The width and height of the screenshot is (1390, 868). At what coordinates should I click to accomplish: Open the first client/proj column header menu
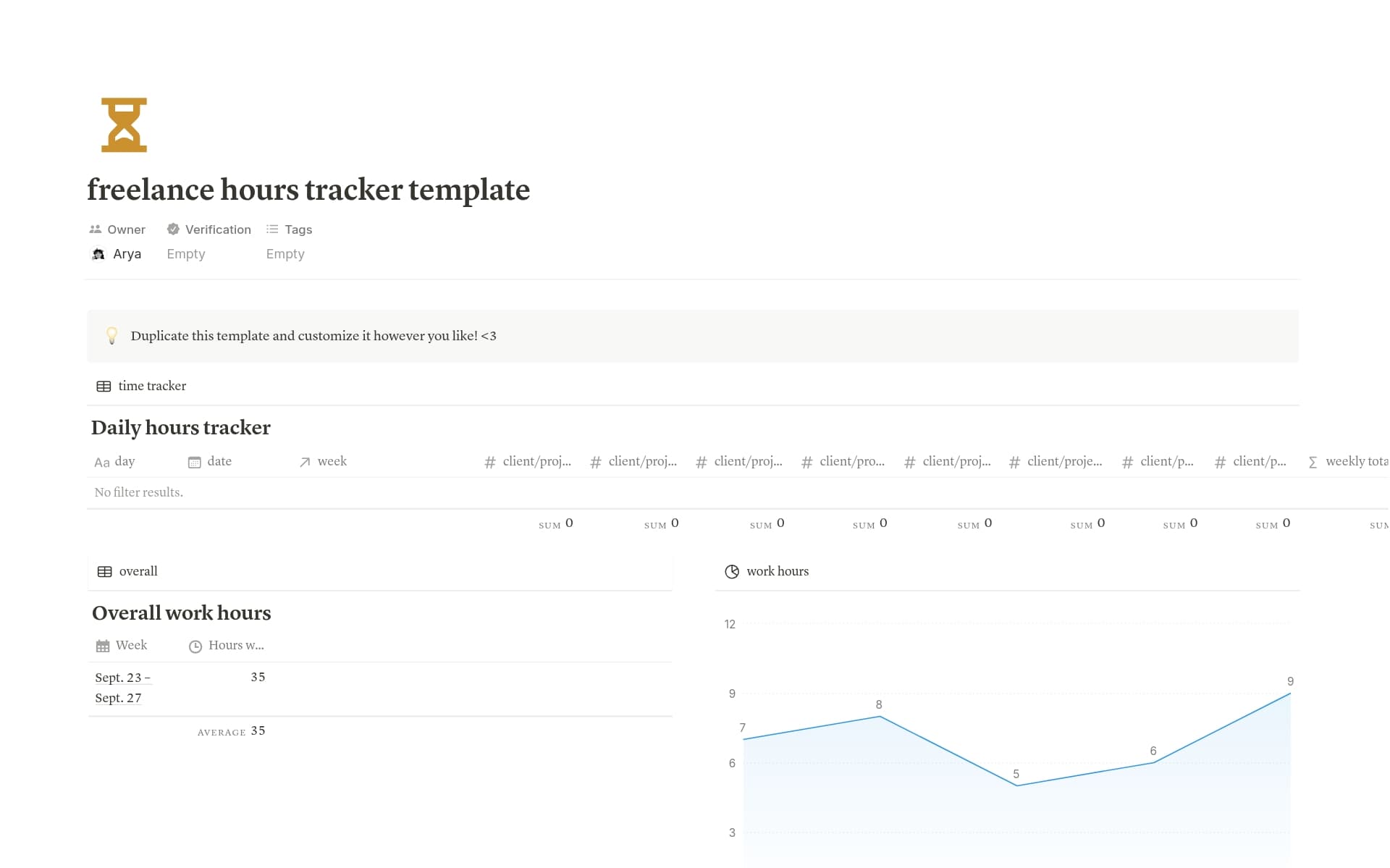[528, 461]
